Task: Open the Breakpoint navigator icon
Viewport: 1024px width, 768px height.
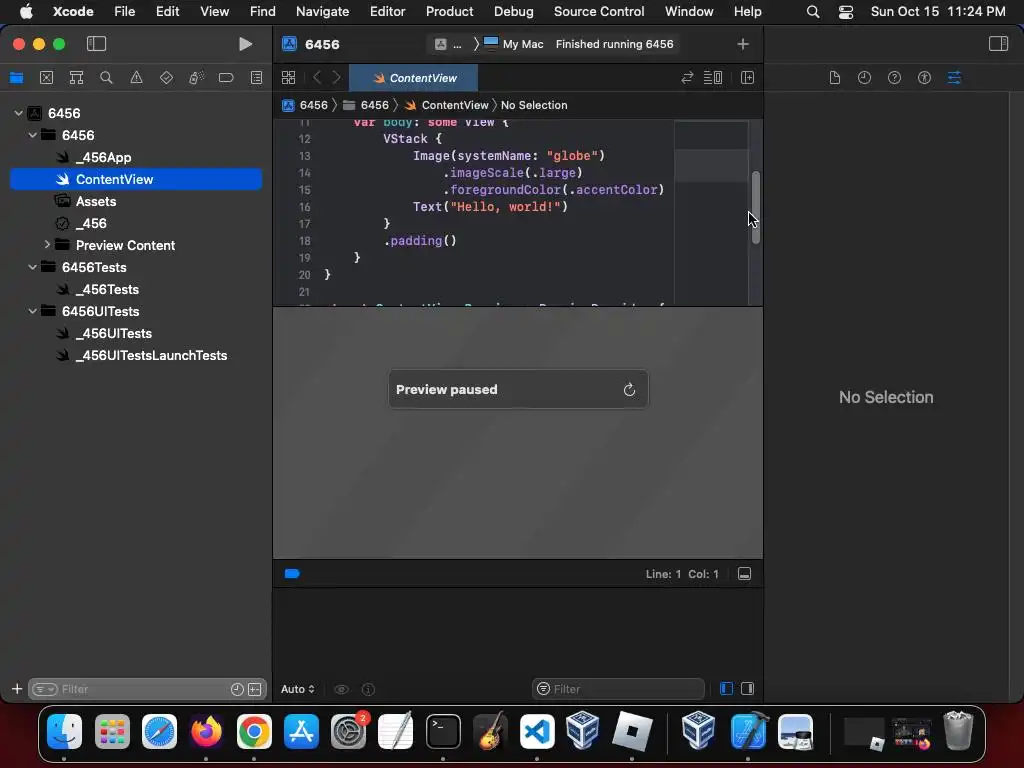Action: (x=226, y=78)
